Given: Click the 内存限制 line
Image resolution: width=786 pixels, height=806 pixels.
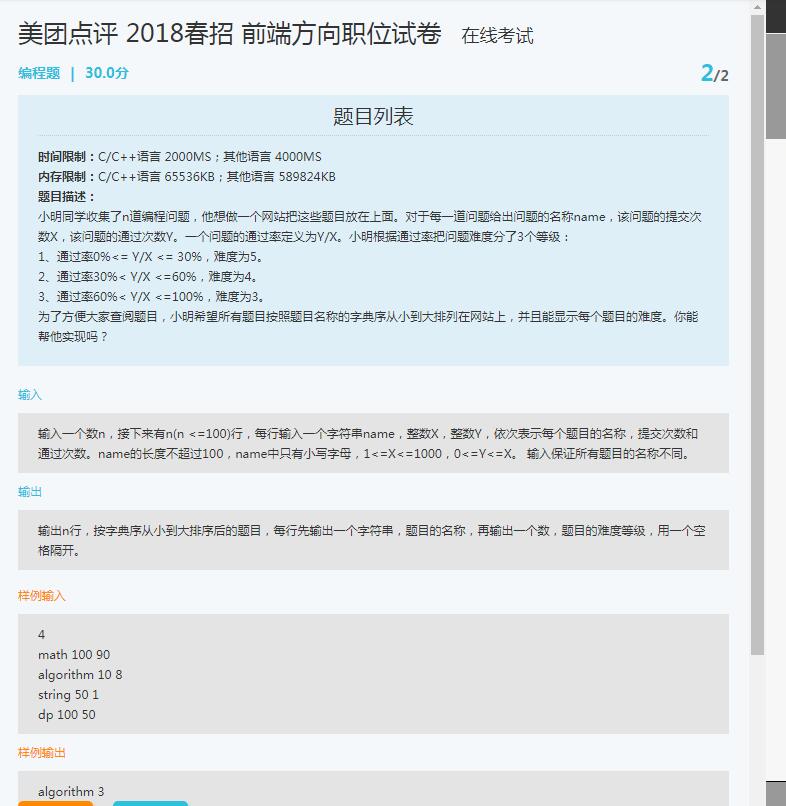Looking at the screenshot, I should click(187, 177).
